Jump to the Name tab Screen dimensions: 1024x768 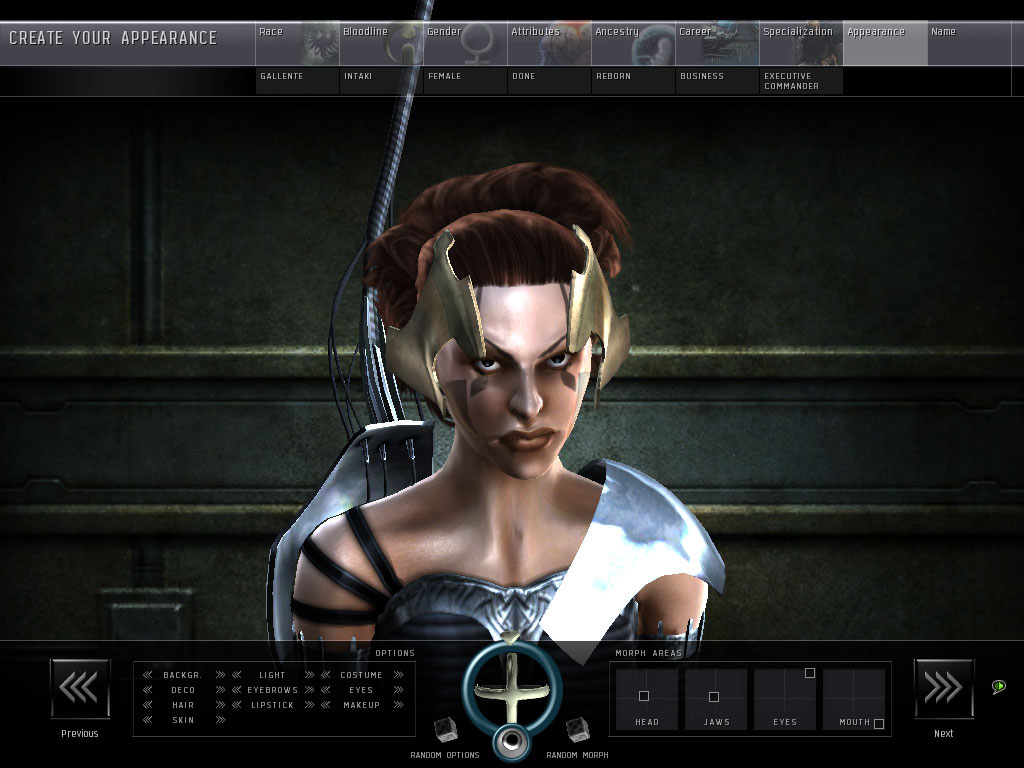970,43
